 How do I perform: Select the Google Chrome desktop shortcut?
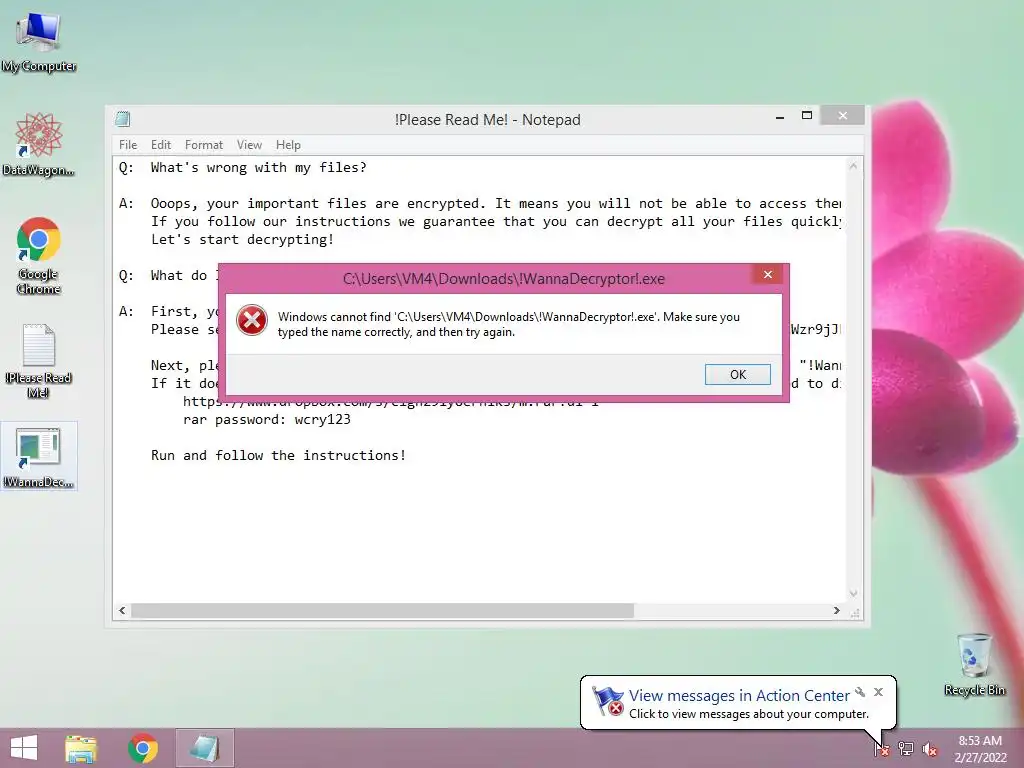(39, 255)
